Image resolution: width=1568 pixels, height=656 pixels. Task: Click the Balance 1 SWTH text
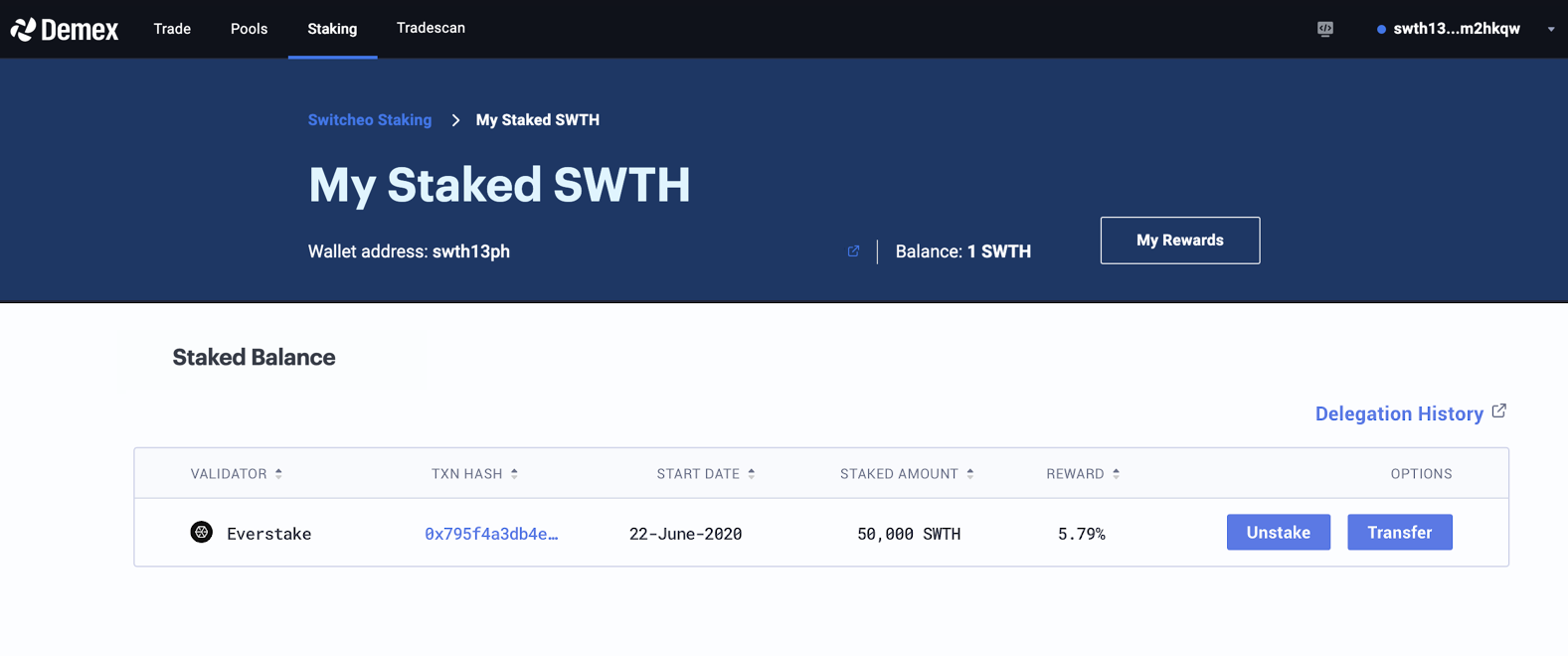click(x=963, y=251)
